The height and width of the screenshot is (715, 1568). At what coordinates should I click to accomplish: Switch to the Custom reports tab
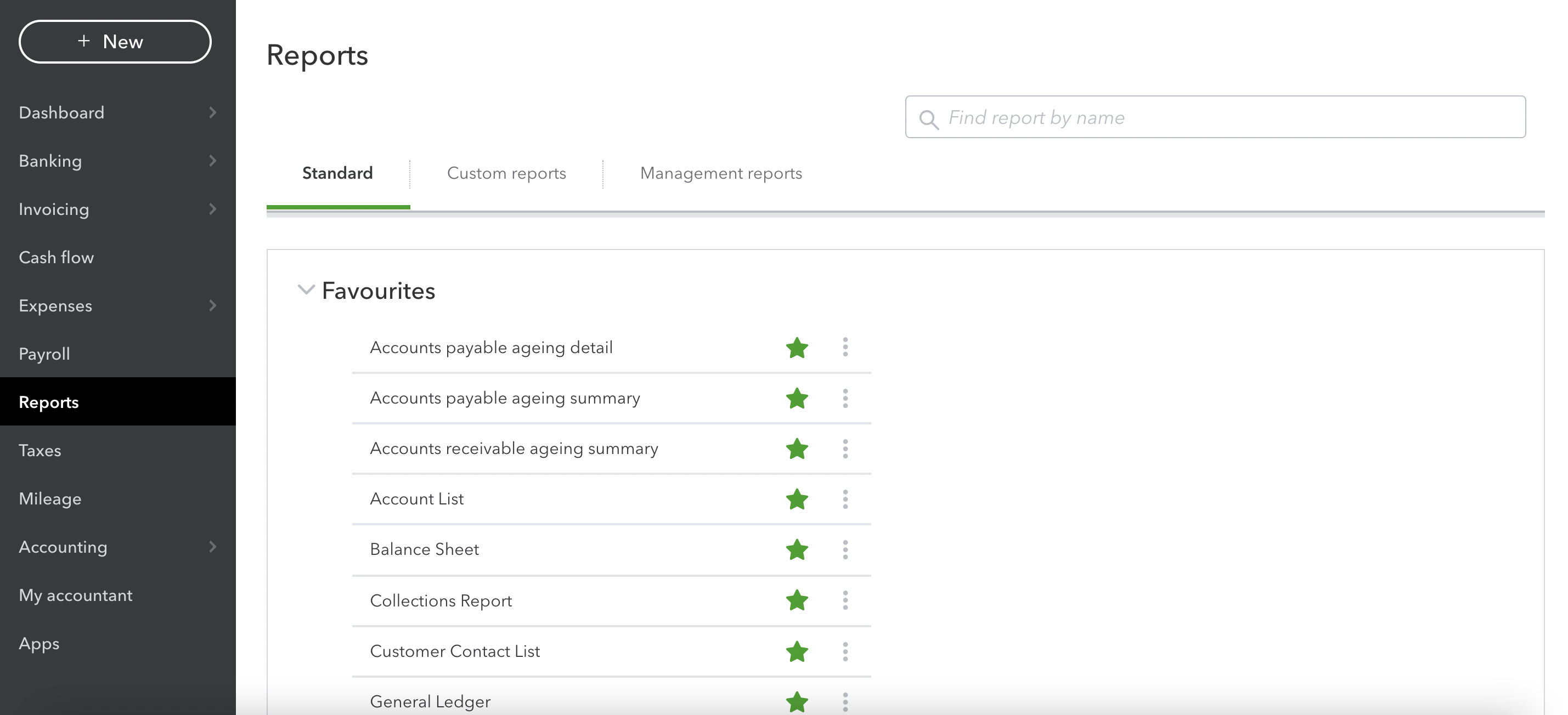point(506,173)
